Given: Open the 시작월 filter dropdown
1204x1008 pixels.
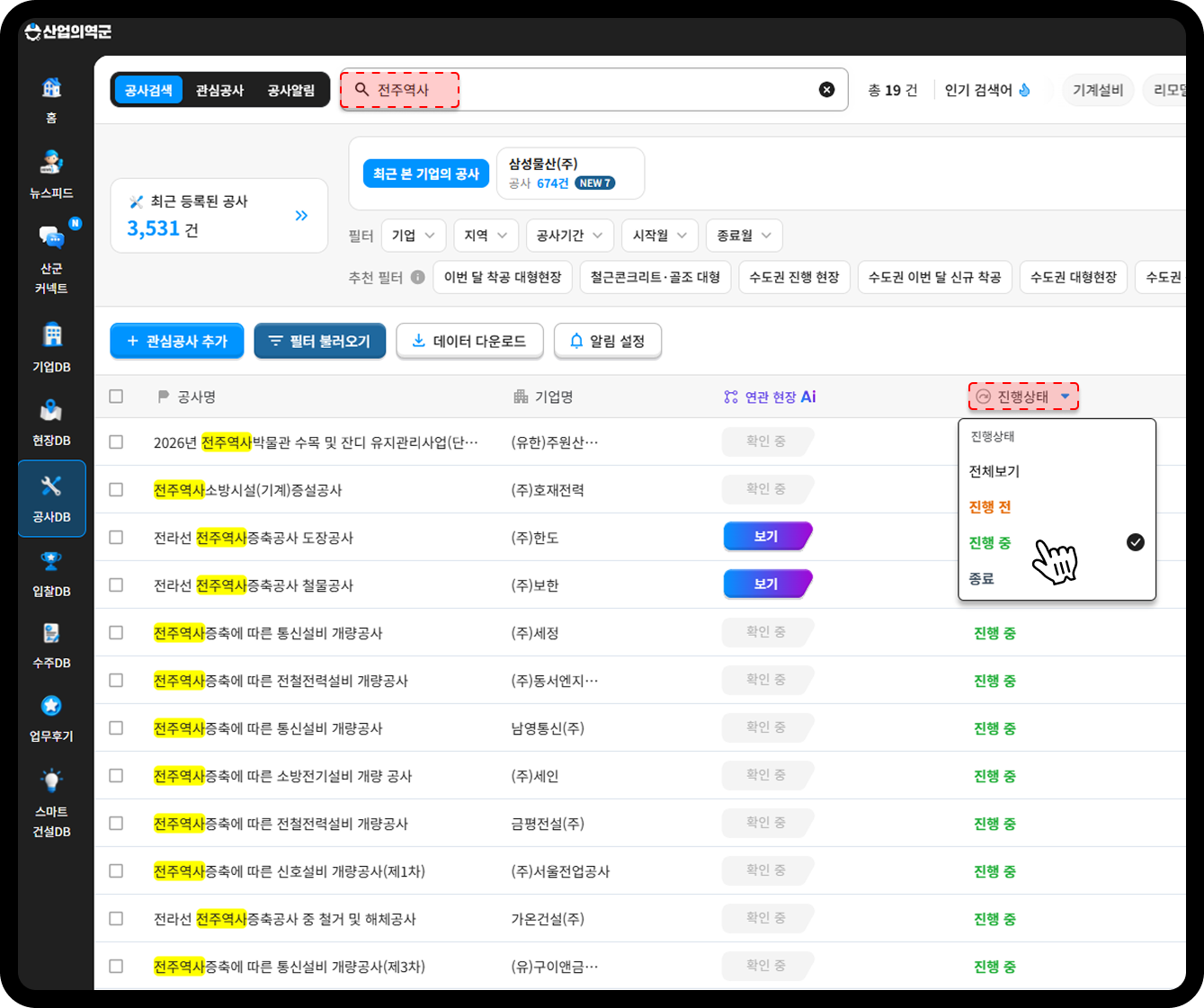Looking at the screenshot, I should pos(660,236).
